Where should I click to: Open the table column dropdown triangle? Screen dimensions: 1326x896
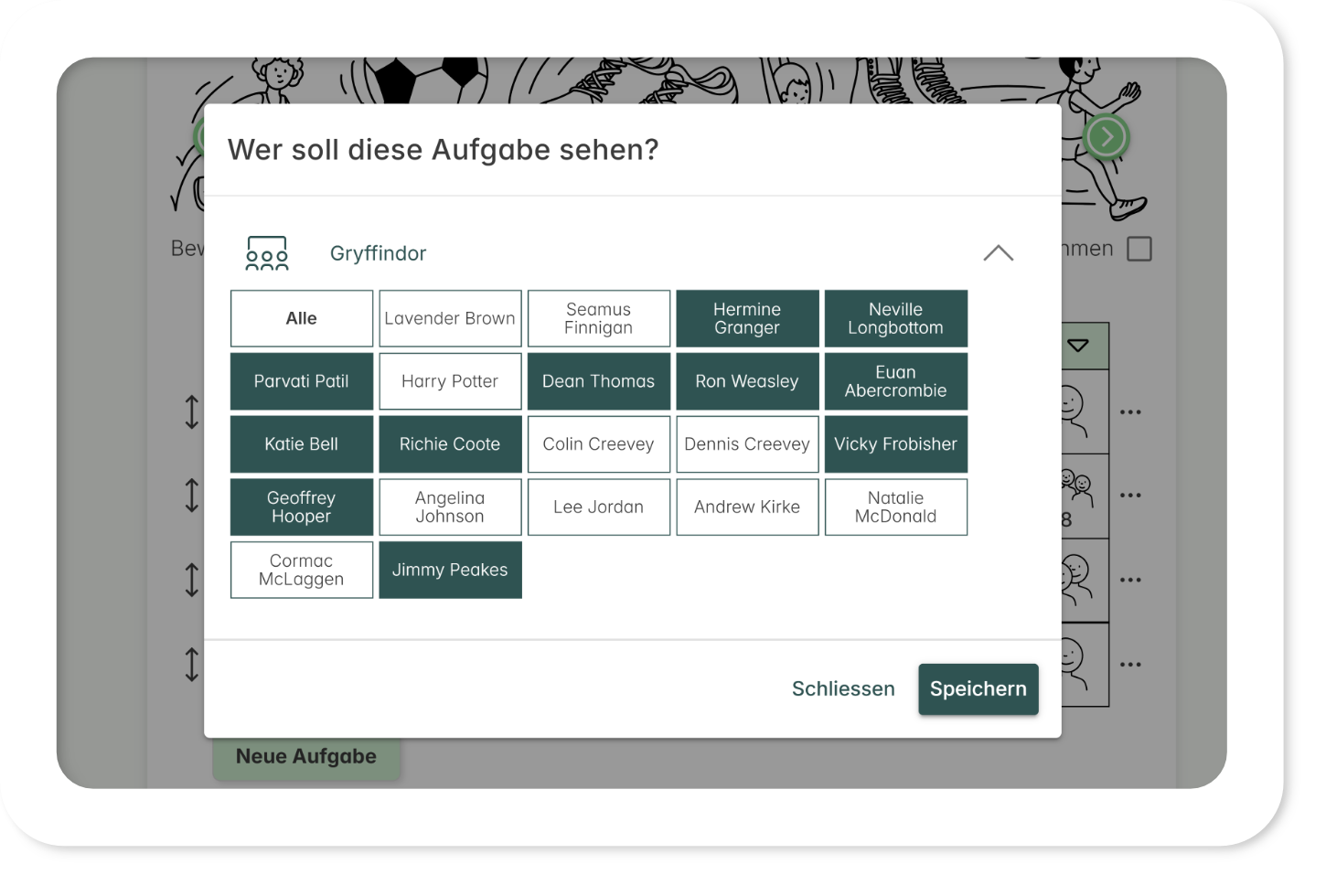click(x=1078, y=346)
